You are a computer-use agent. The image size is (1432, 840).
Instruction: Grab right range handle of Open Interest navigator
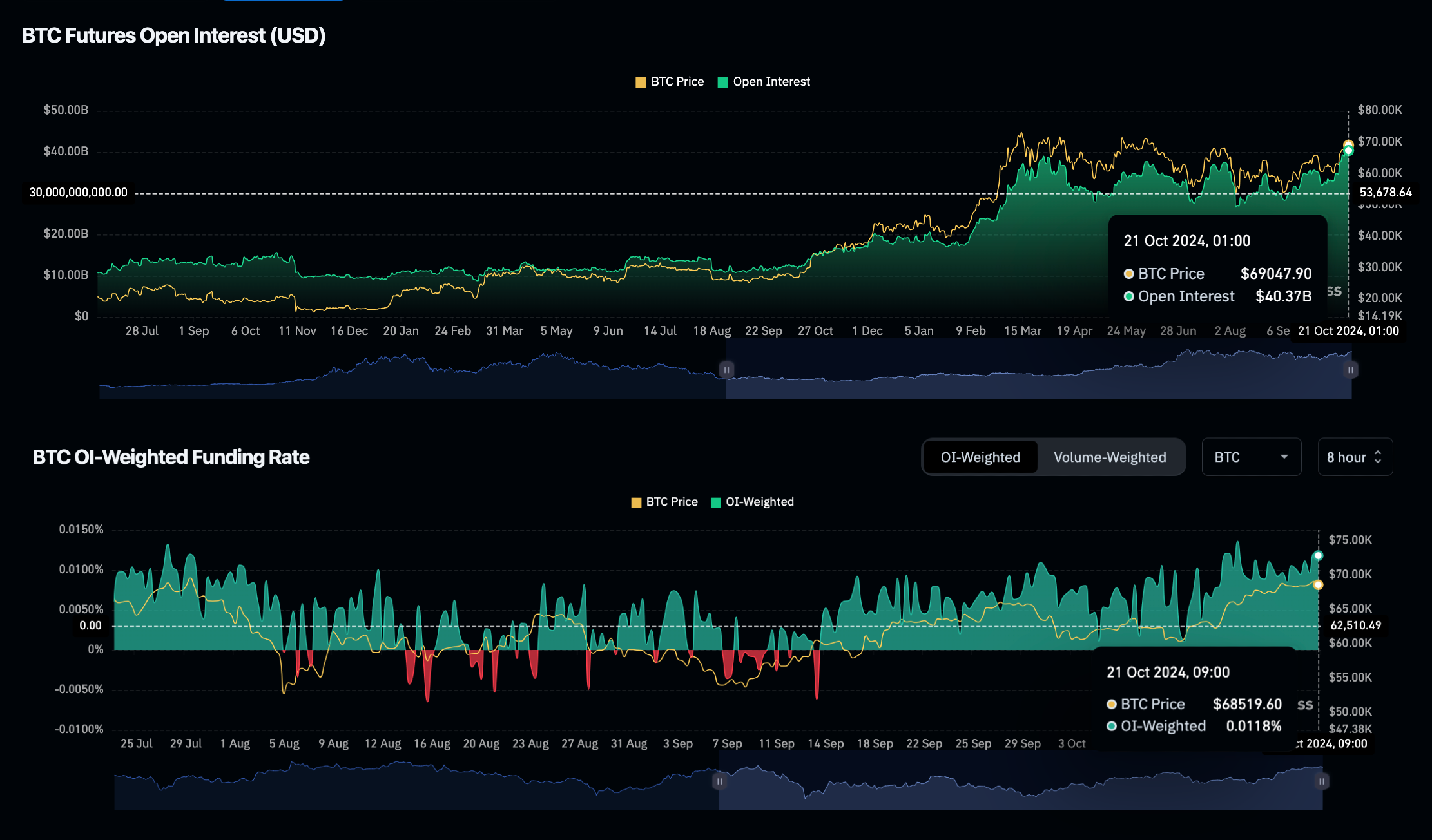[1350, 370]
